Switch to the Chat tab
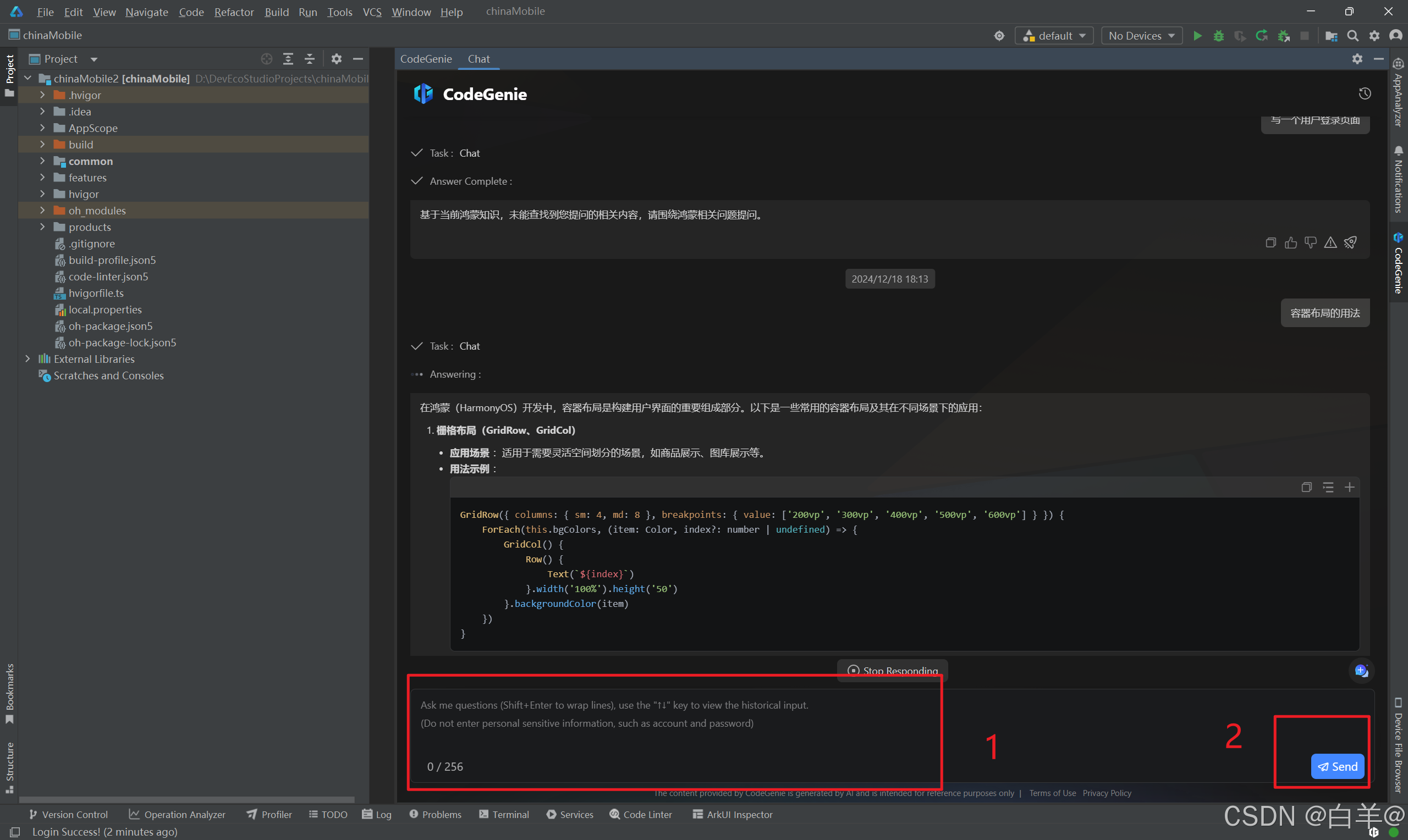The height and width of the screenshot is (840, 1408). click(x=479, y=59)
